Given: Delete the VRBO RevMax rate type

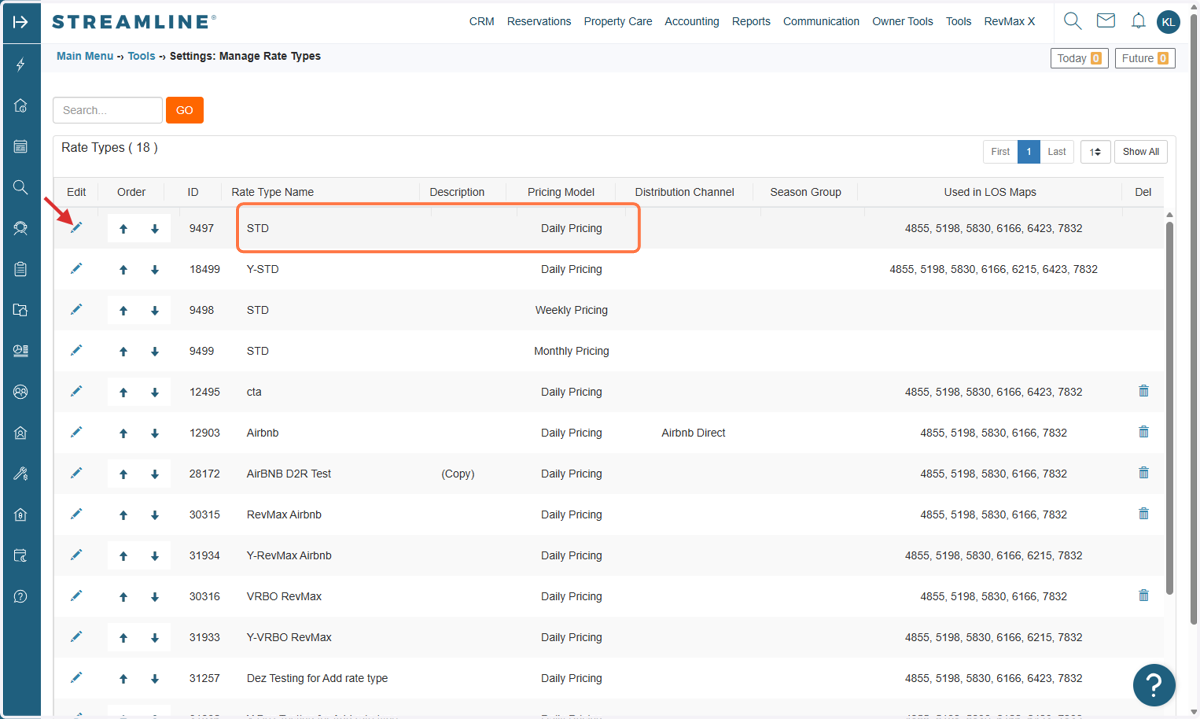Looking at the screenshot, I should (x=1144, y=595).
